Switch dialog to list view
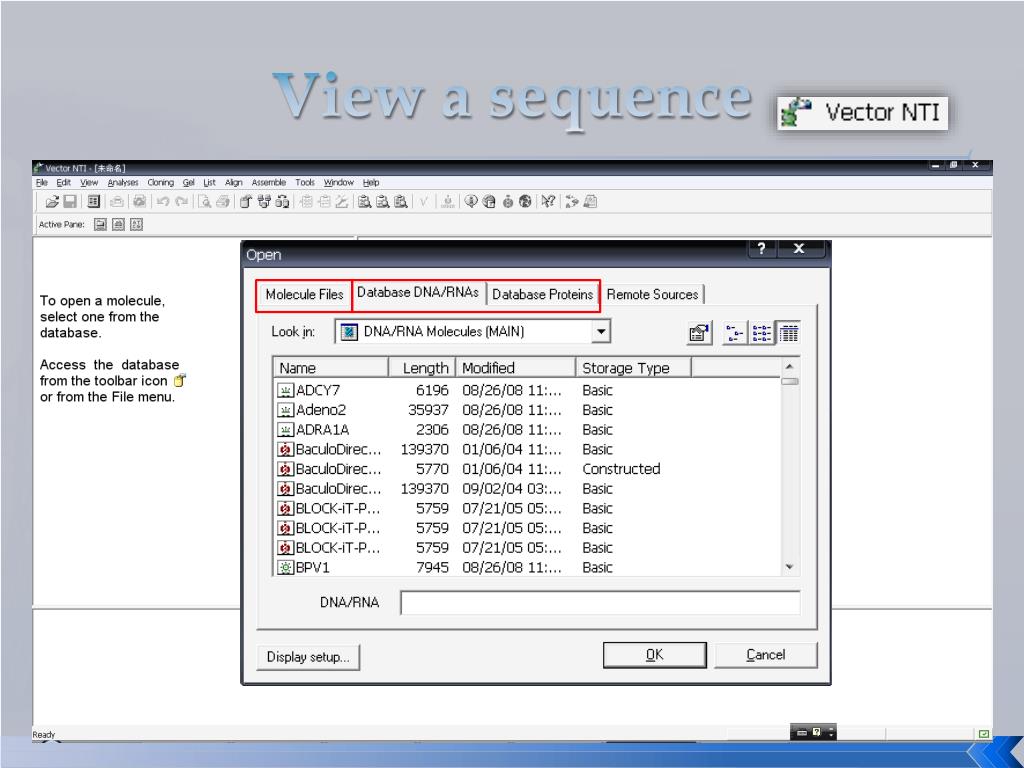Image resolution: width=1024 pixels, height=768 pixels. tap(761, 333)
